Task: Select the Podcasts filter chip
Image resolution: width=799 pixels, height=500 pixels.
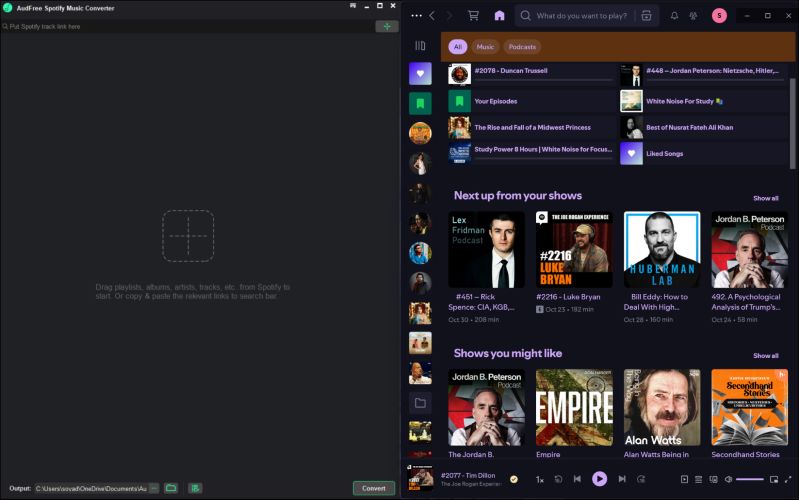Action: point(522,47)
